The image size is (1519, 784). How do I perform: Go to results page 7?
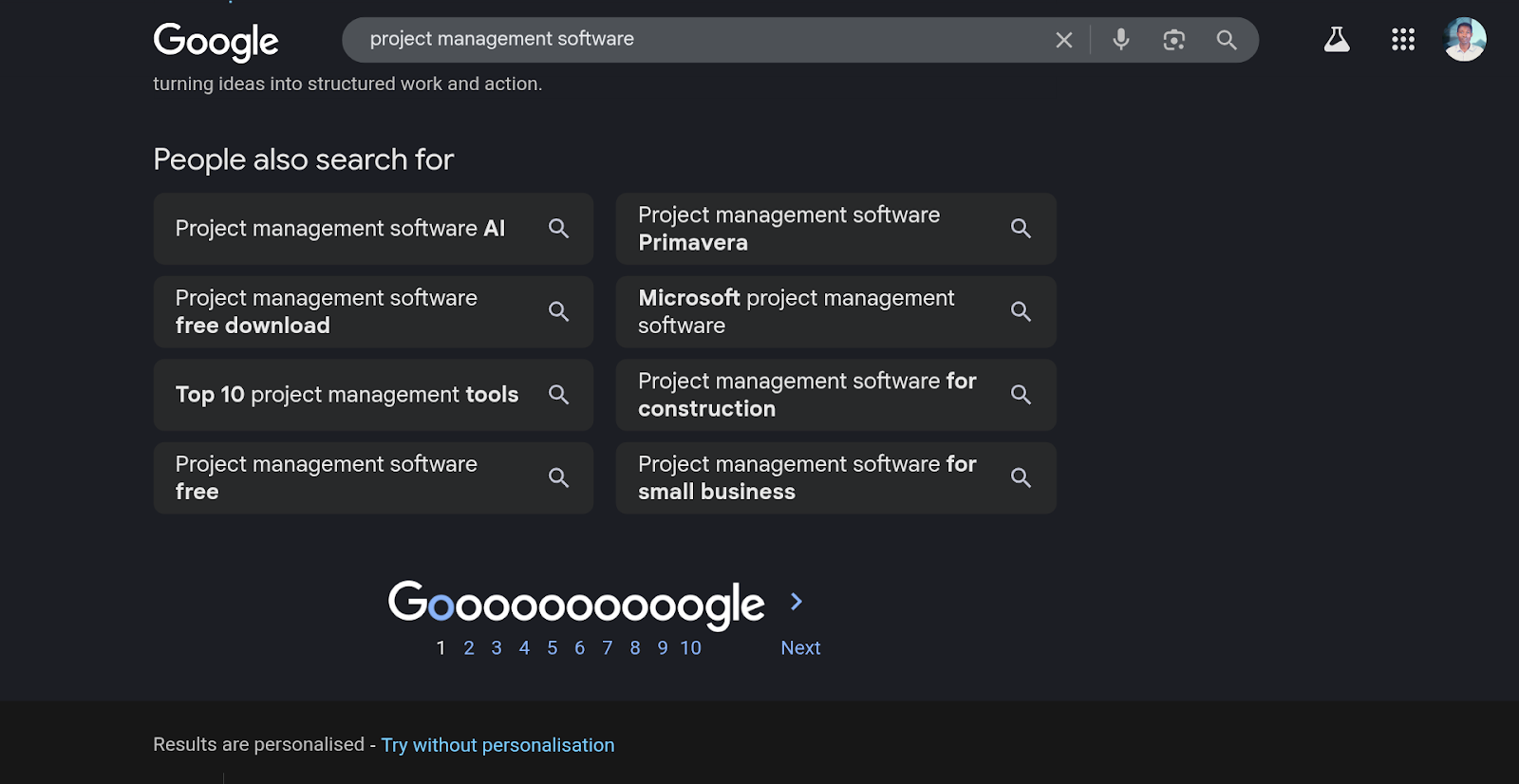[608, 647]
